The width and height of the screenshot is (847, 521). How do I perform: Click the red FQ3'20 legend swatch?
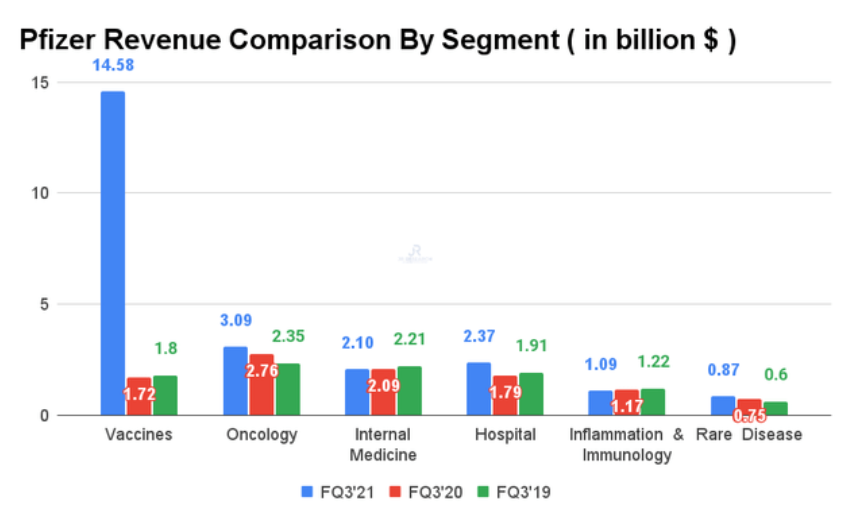click(395, 492)
